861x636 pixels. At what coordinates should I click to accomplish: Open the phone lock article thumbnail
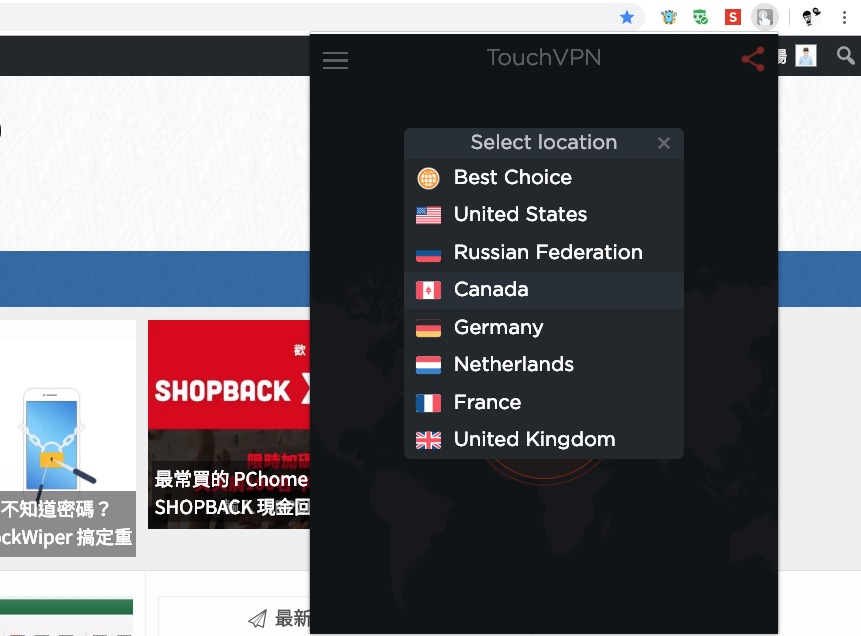pos(67,438)
